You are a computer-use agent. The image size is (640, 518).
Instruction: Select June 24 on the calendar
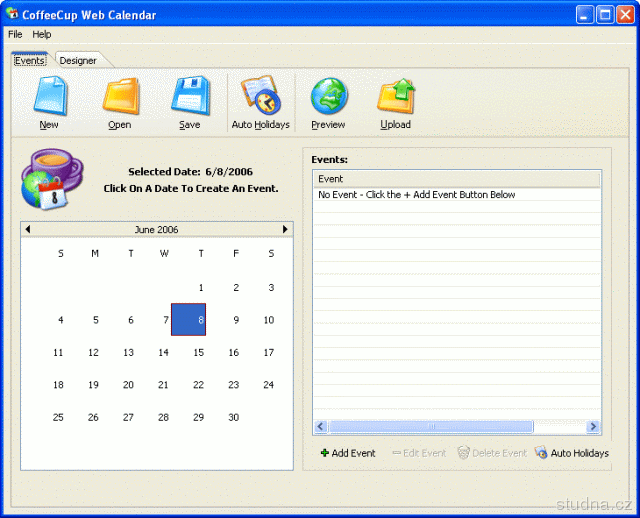[x=269, y=385]
